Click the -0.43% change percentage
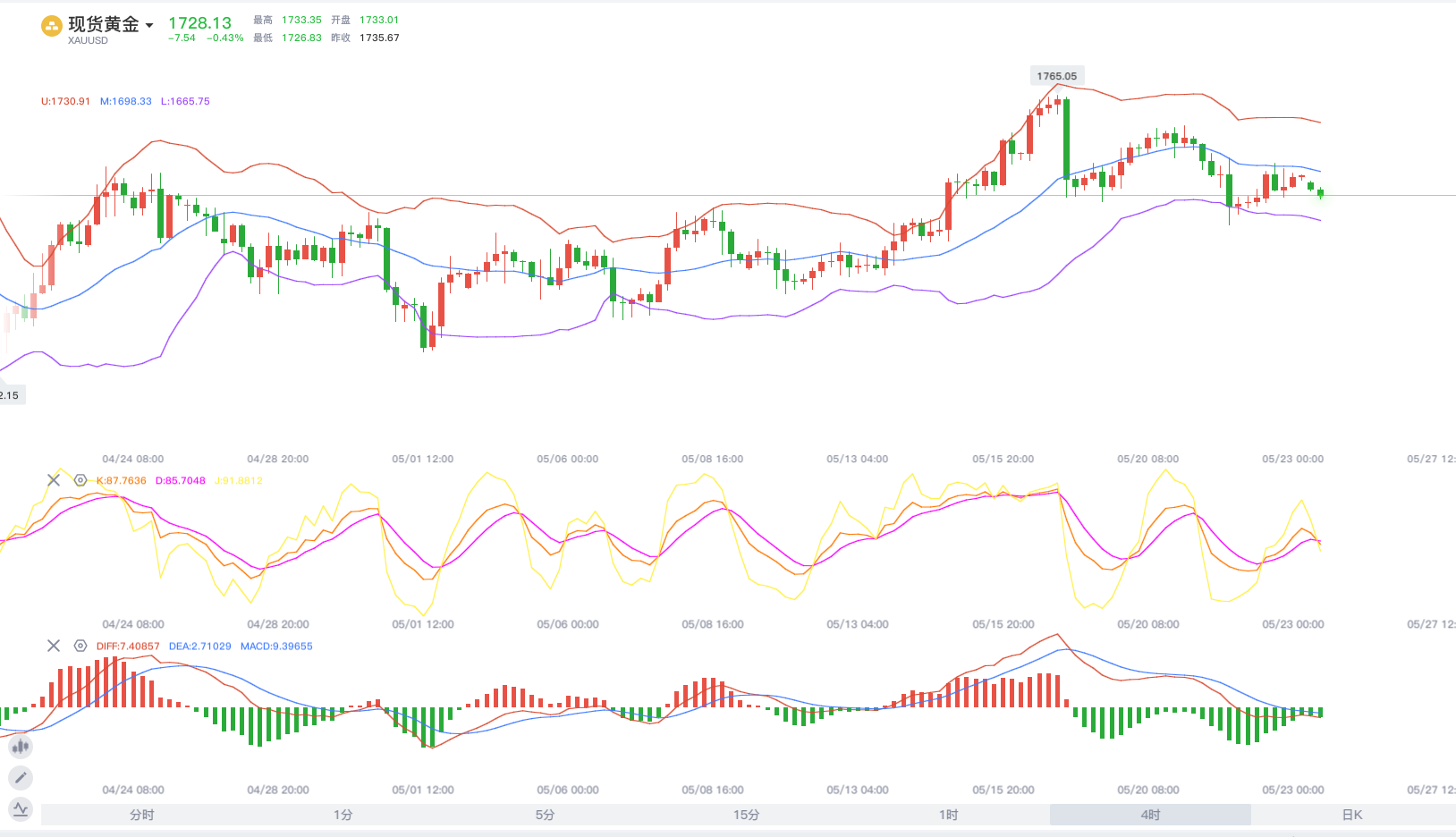1456x837 pixels. coord(225,38)
